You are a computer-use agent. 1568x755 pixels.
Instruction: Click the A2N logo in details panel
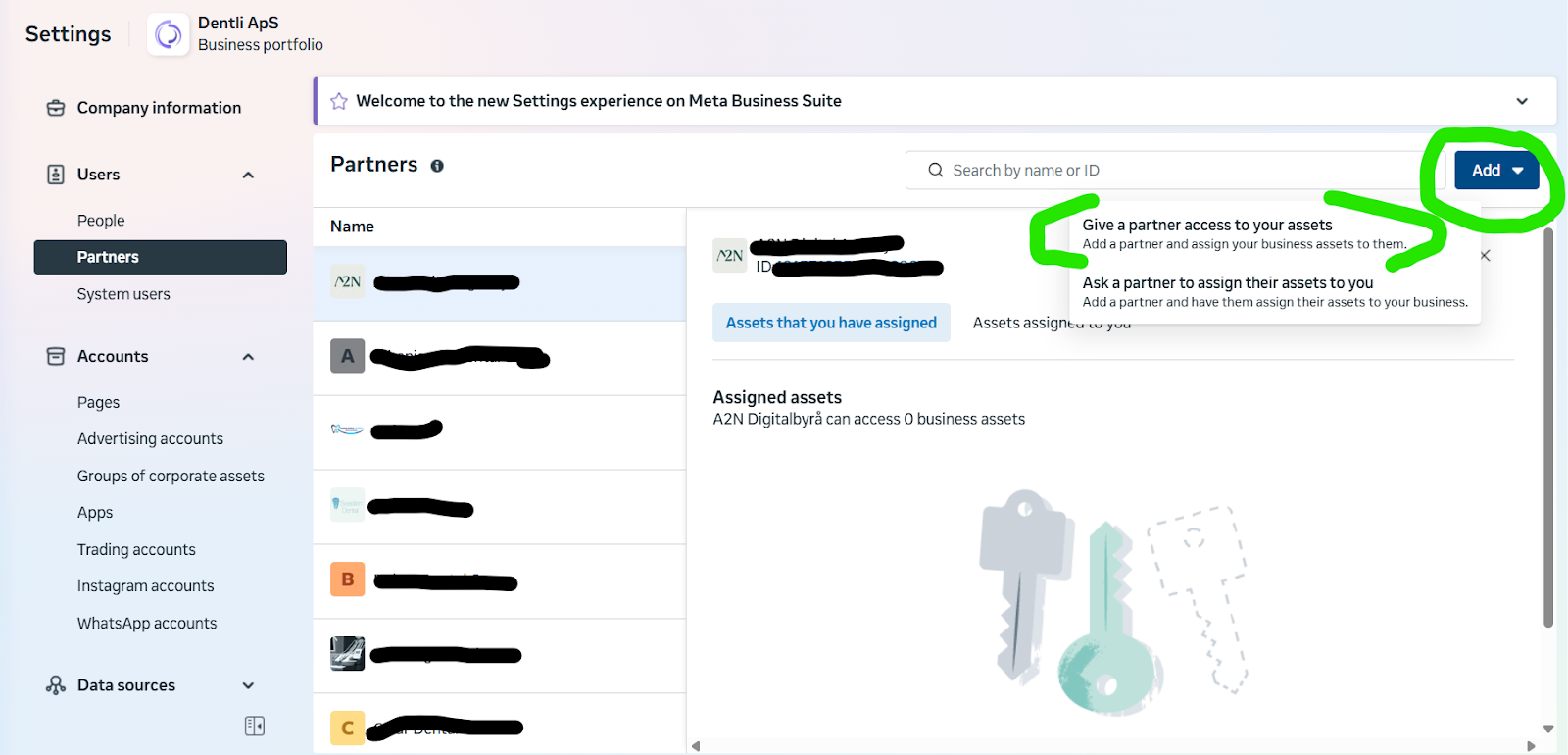(x=730, y=256)
